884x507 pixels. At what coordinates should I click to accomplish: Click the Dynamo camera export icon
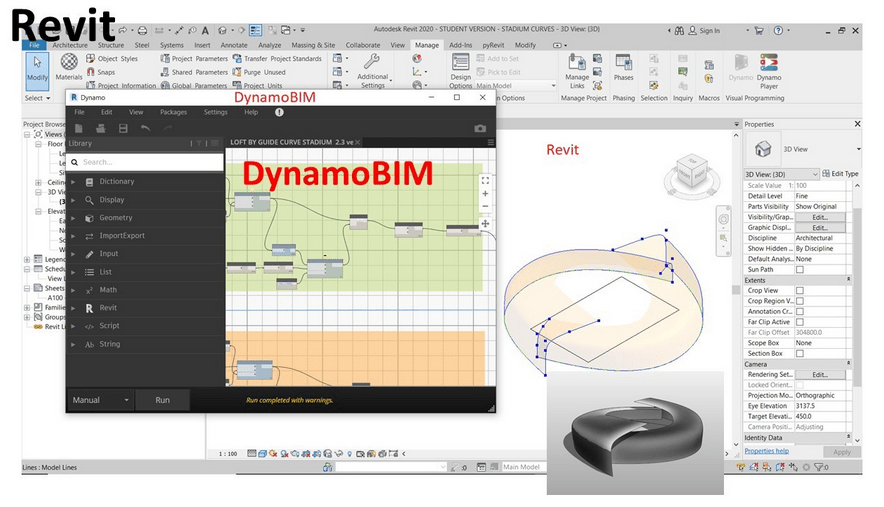coord(480,129)
